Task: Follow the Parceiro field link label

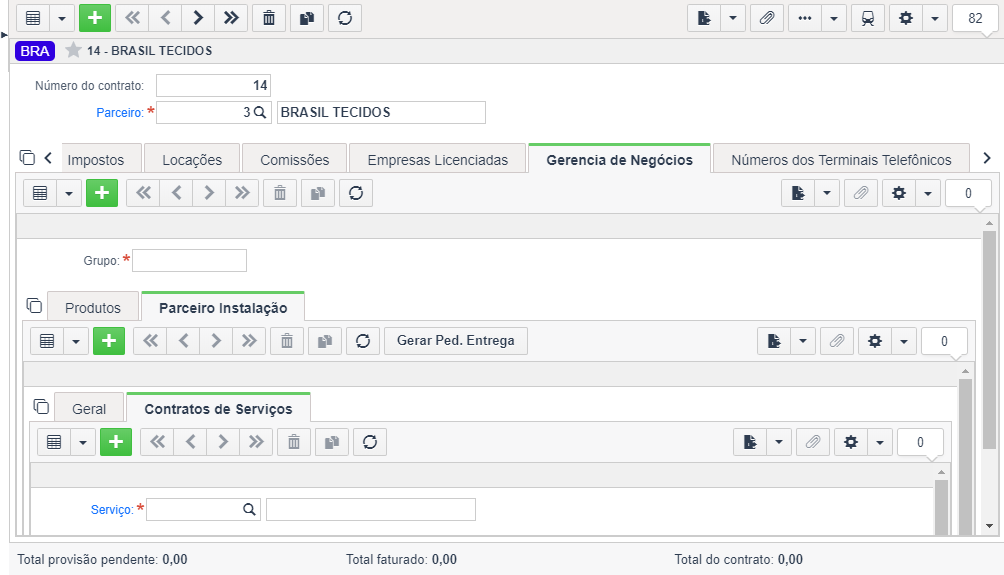Action: point(120,113)
